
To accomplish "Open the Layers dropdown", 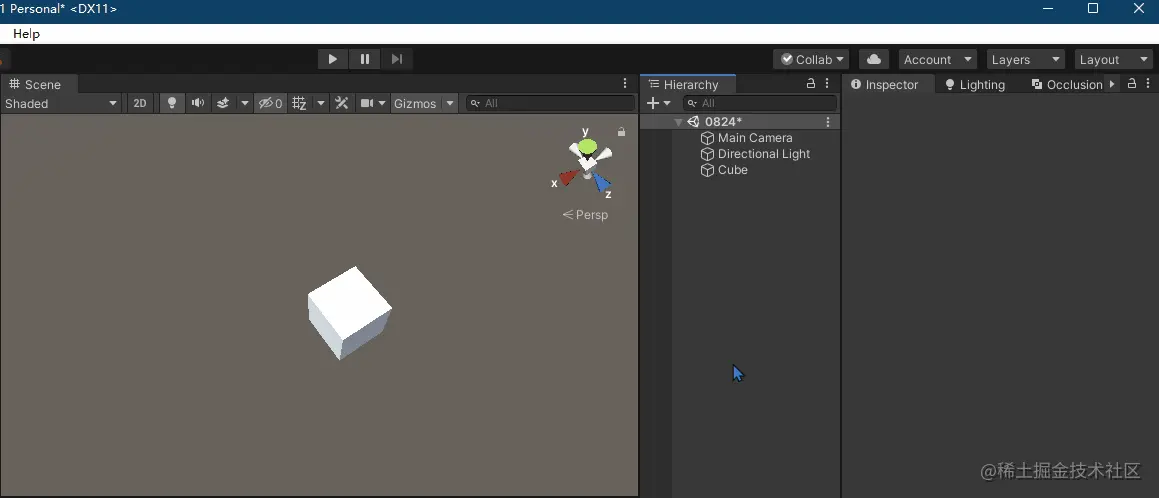I will [1026, 59].
